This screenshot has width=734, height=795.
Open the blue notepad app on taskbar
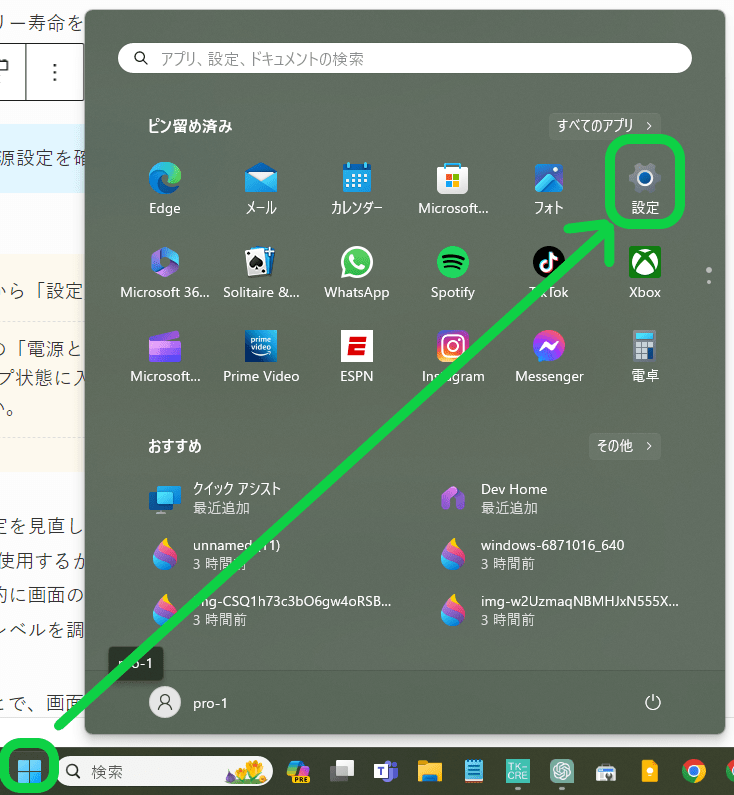(474, 772)
